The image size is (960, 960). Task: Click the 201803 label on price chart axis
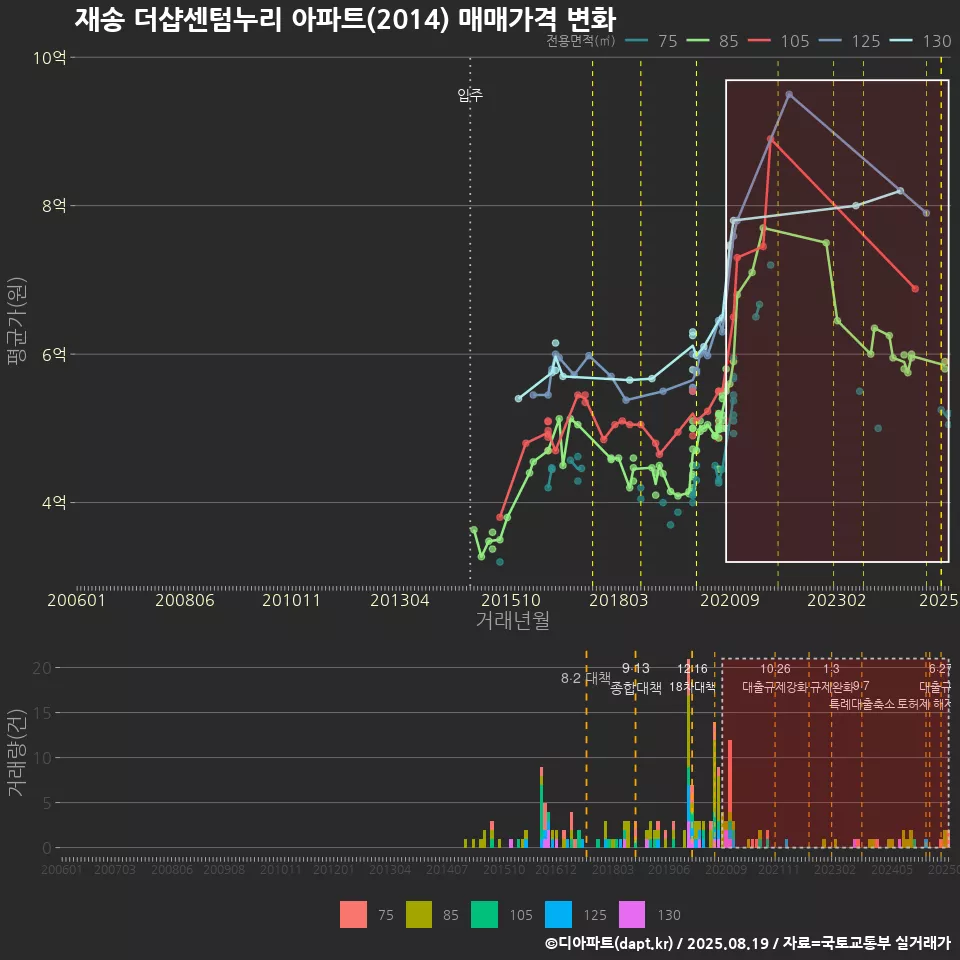[x=618, y=600]
